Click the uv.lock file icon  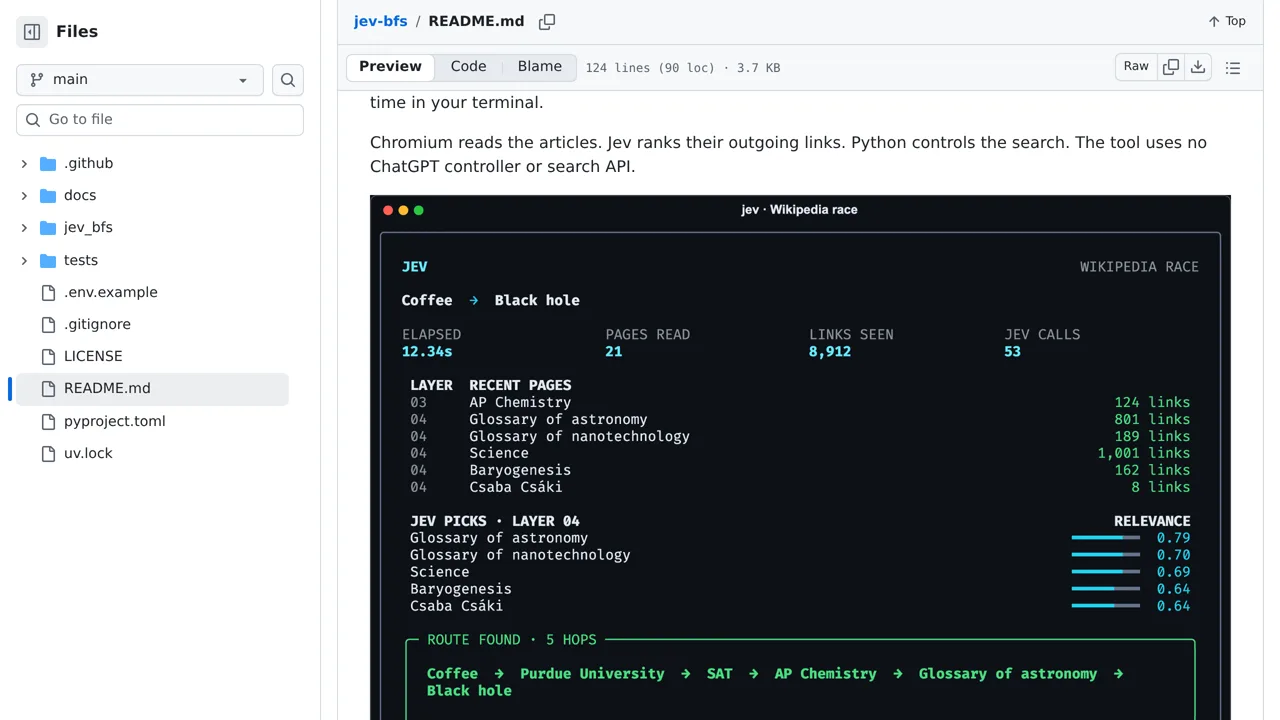pyautogui.click(x=48, y=453)
